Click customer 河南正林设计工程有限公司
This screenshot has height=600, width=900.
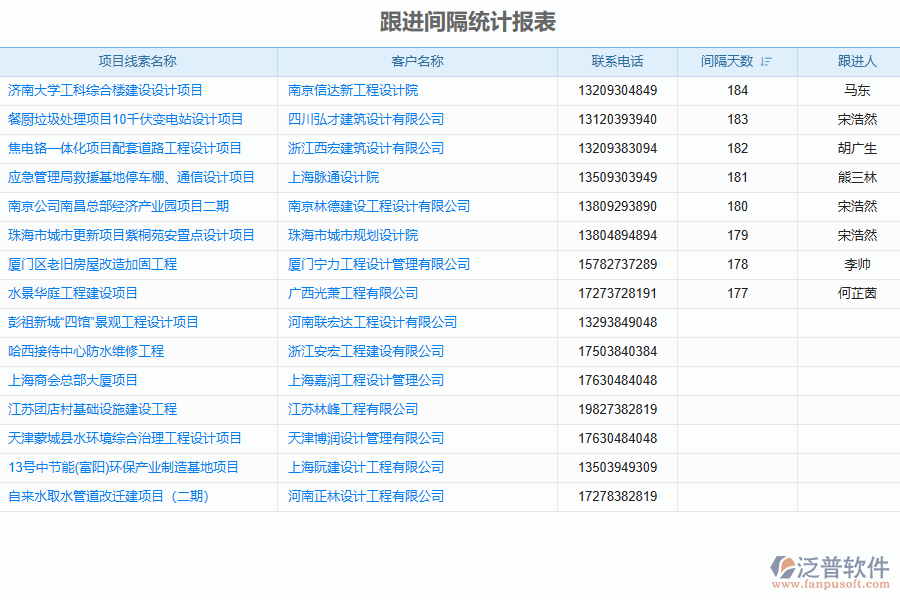pos(366,497)
